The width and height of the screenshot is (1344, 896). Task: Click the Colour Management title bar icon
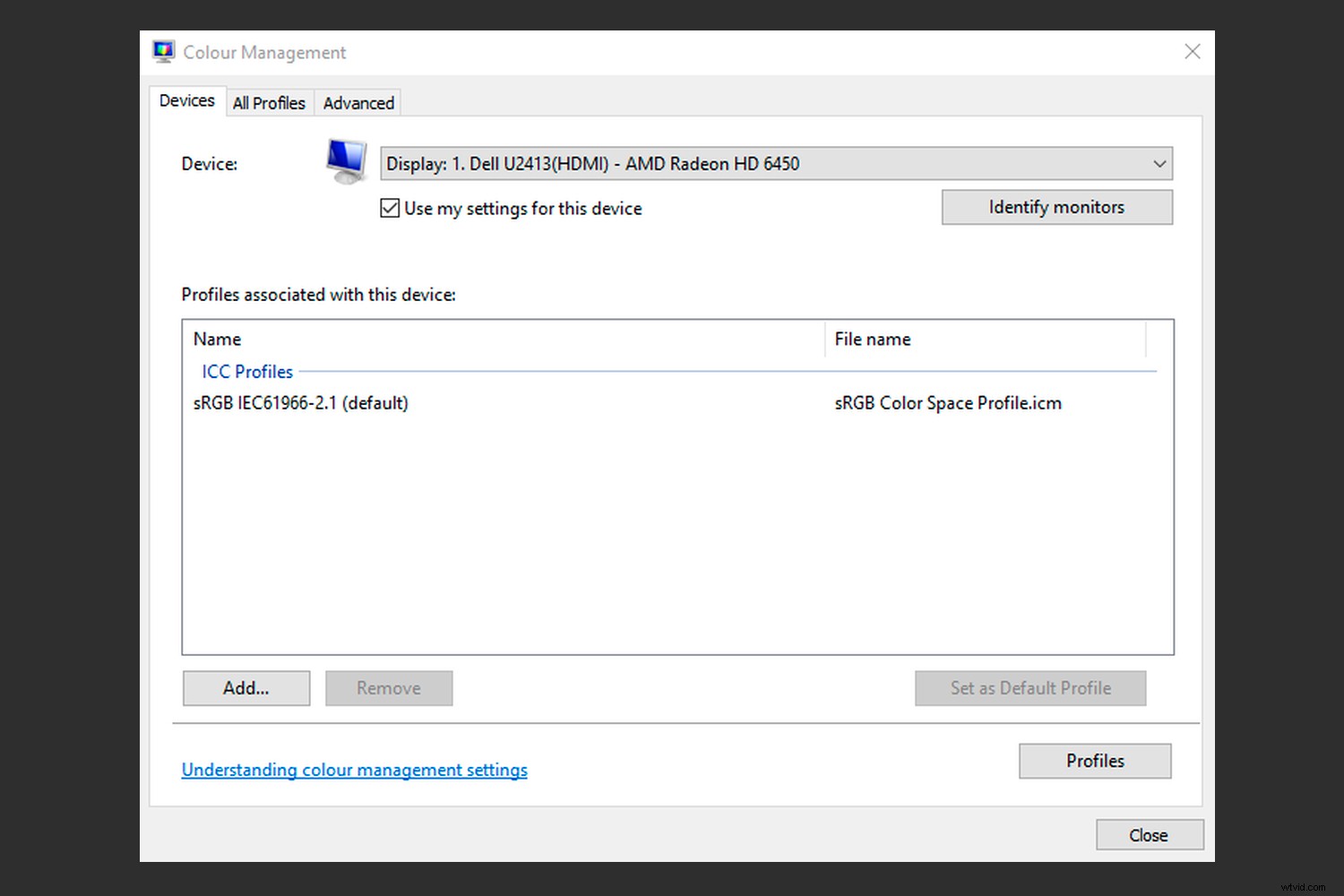tap(163, 52)
